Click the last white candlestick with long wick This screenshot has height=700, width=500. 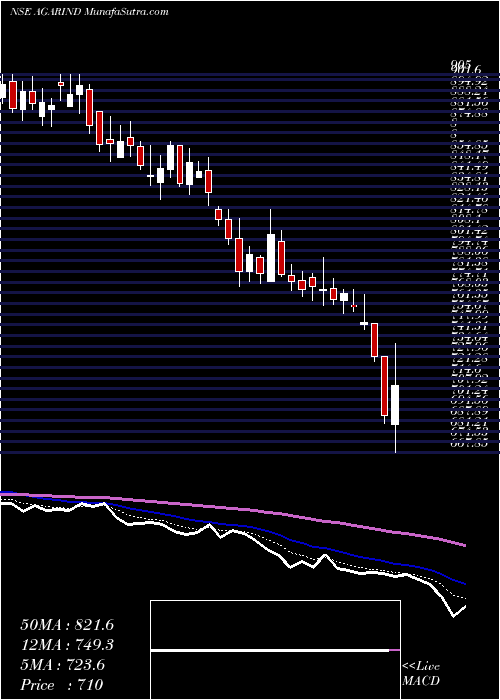click(395, 398)
